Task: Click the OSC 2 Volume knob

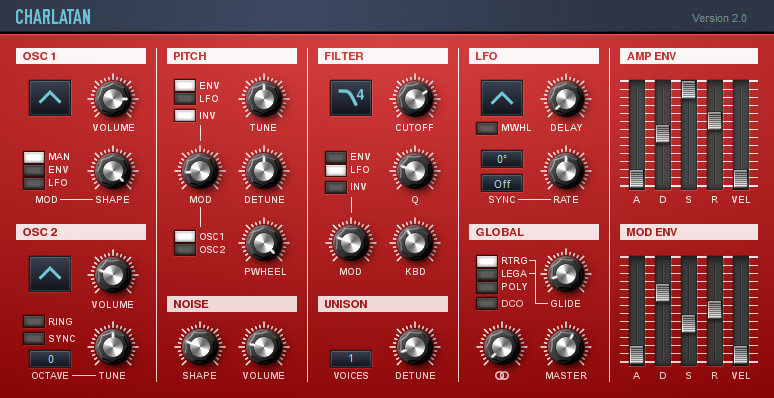Action: click(x=113, y=275)
